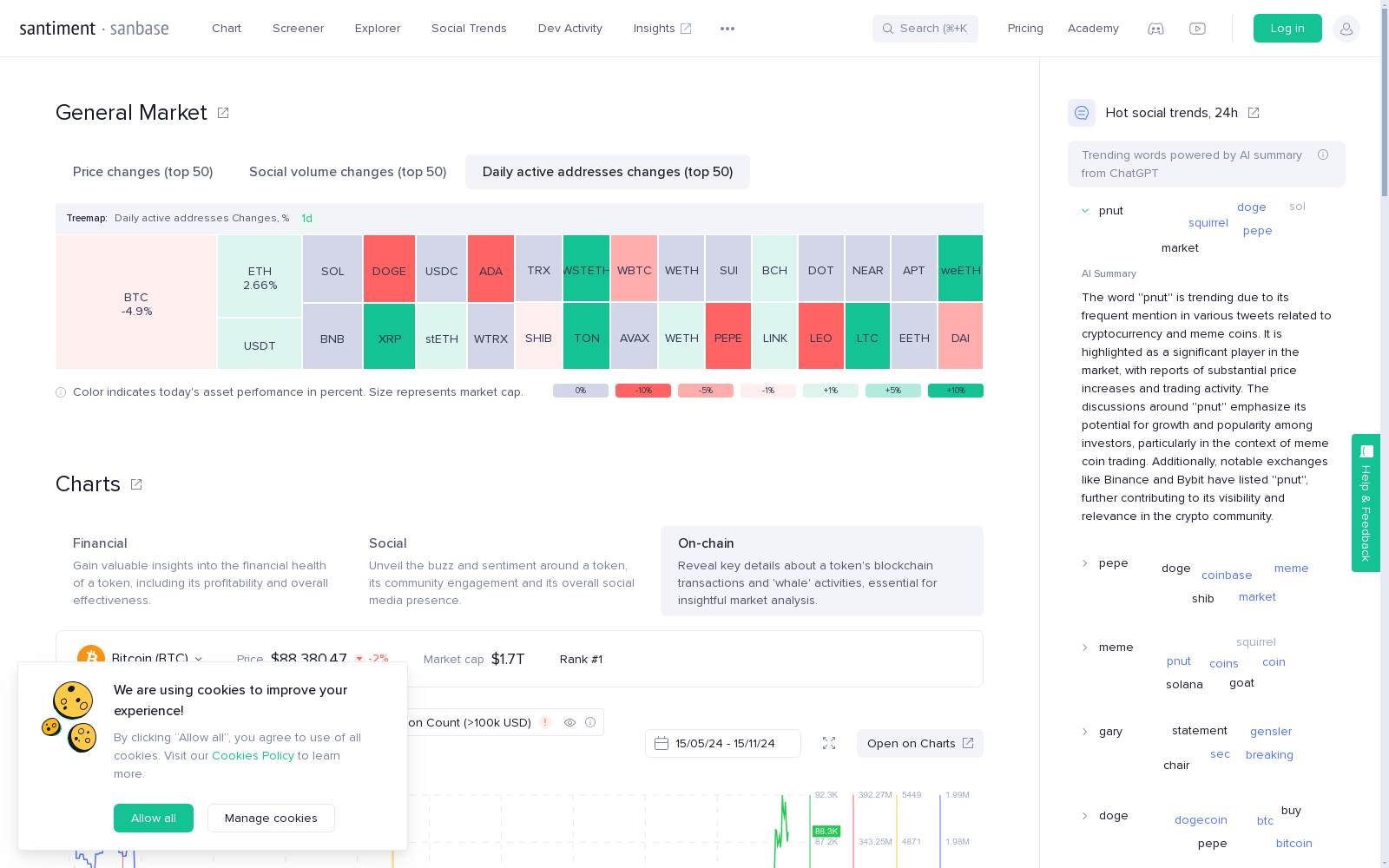This screenshot has width=1389, height=868.
Task: Open the Cookies Policy link
Action: [x=253, y=756]
